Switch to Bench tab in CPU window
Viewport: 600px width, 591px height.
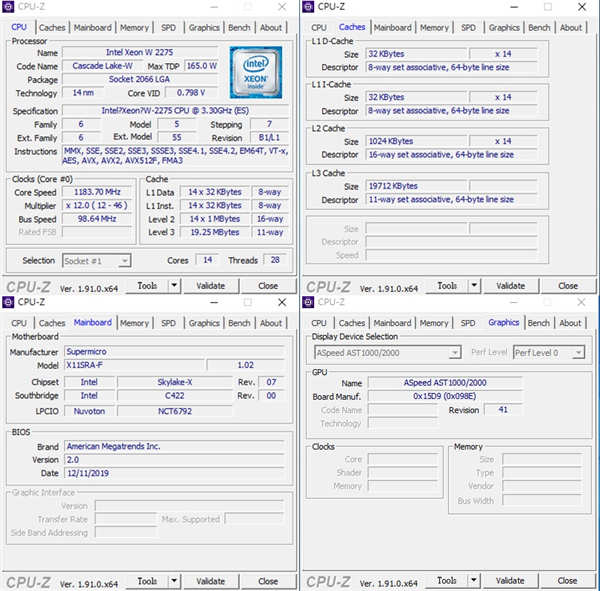239,28
